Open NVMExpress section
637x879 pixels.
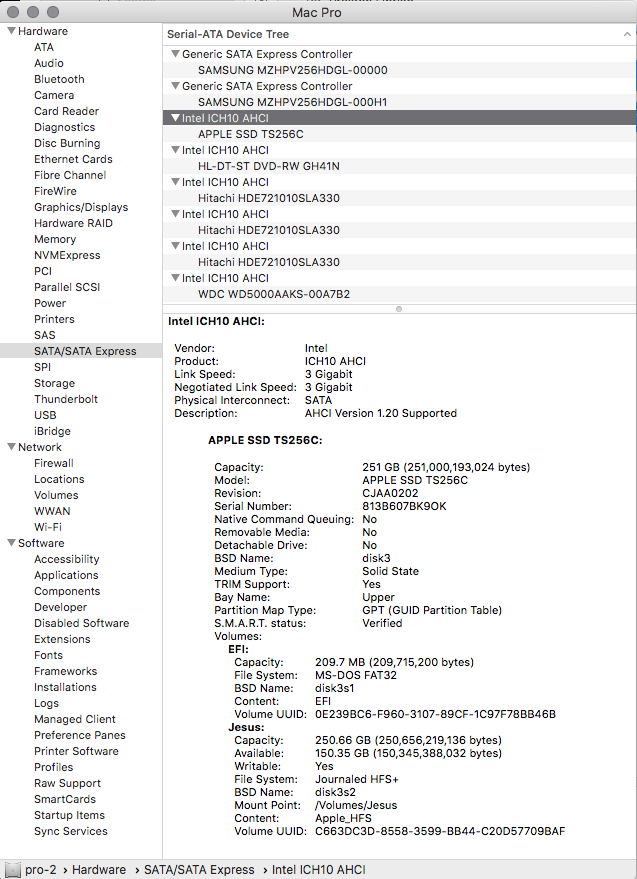(67, 255)
